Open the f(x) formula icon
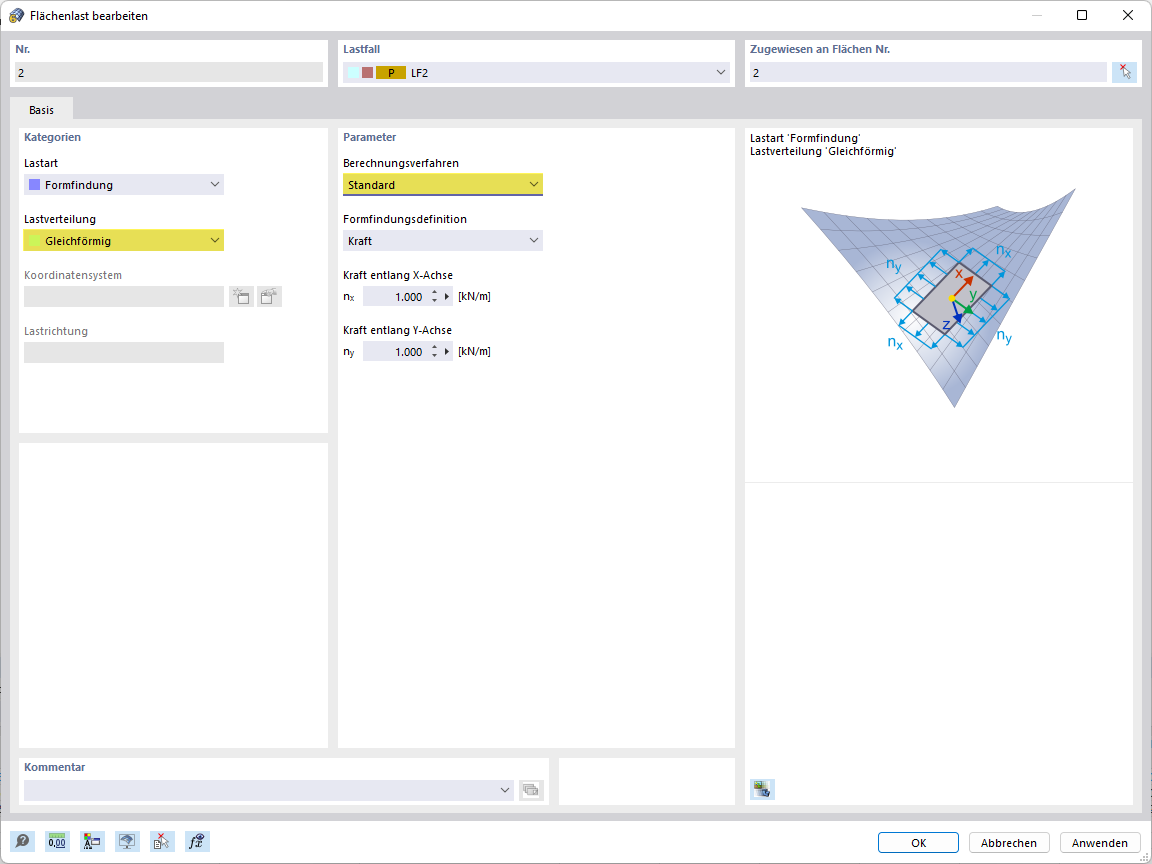 [x=197, y=841]
